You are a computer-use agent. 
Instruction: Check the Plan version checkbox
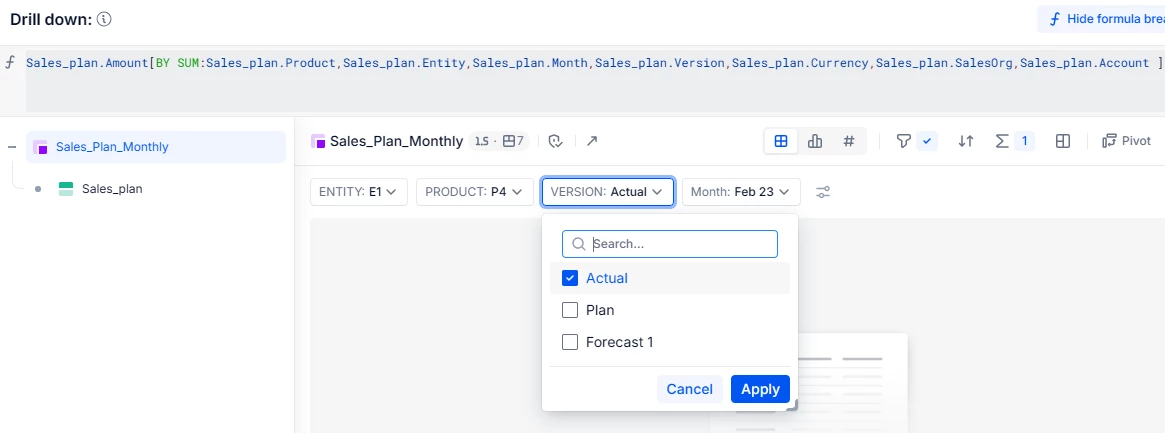coord(571,310)
